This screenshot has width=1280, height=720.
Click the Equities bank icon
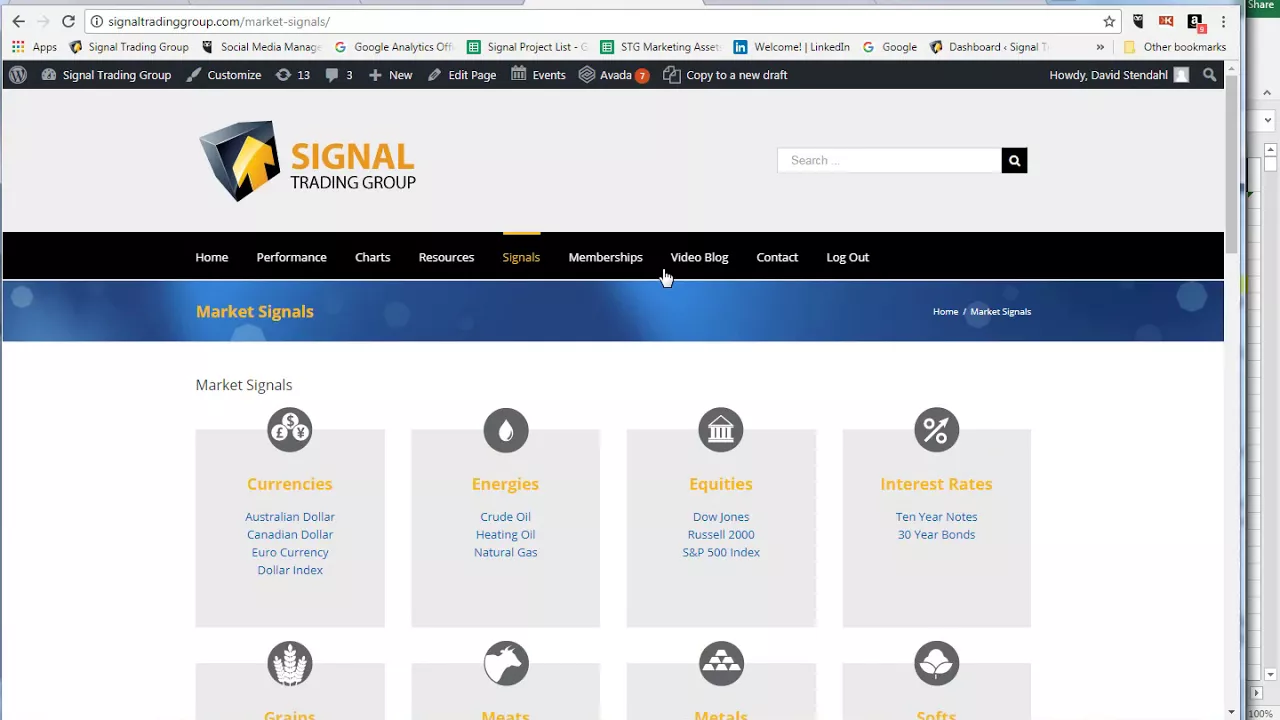pyautogui.click(x=721, y=430)
